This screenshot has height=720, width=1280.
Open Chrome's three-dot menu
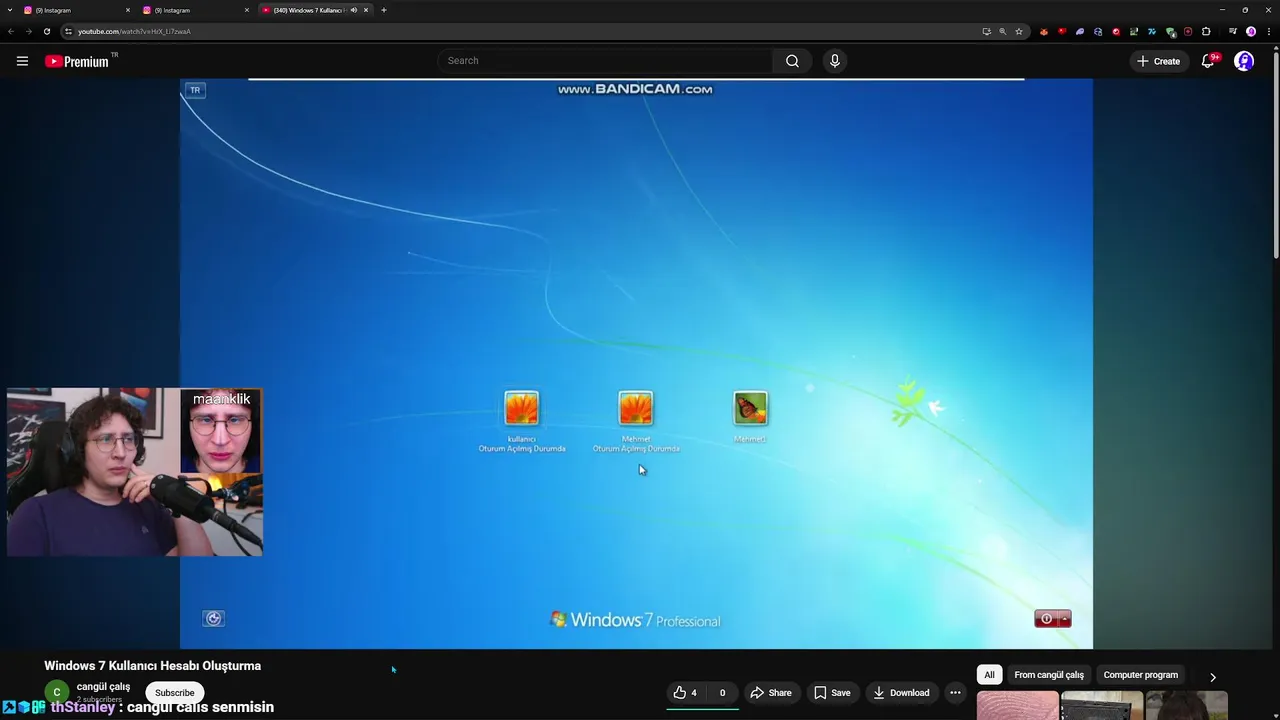[1268, 31]
